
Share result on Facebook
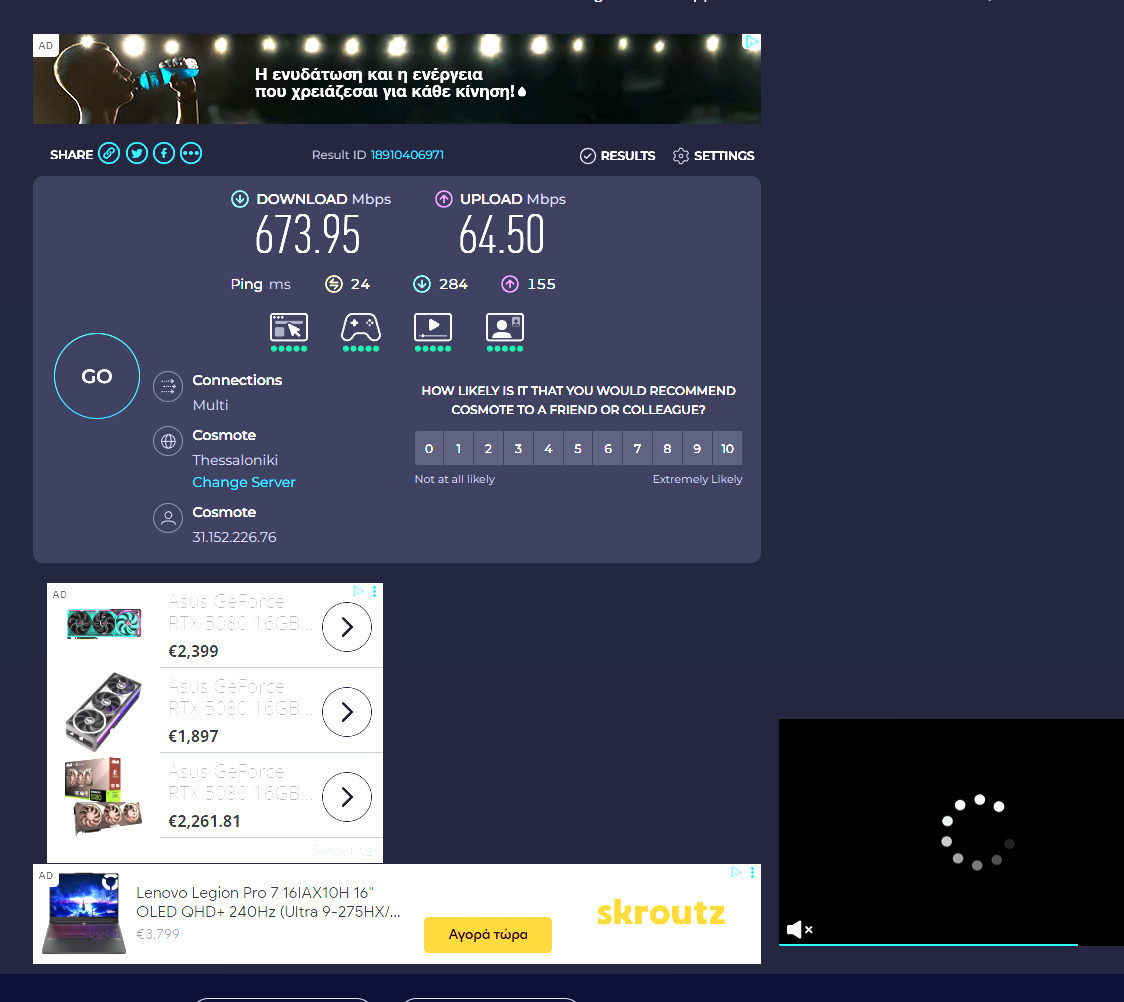click(x=164, y=154)
